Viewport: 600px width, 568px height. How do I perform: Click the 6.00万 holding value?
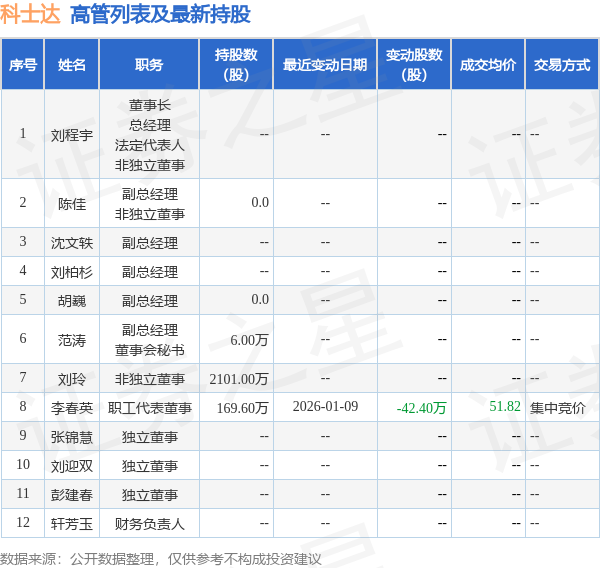coord(249,340)
